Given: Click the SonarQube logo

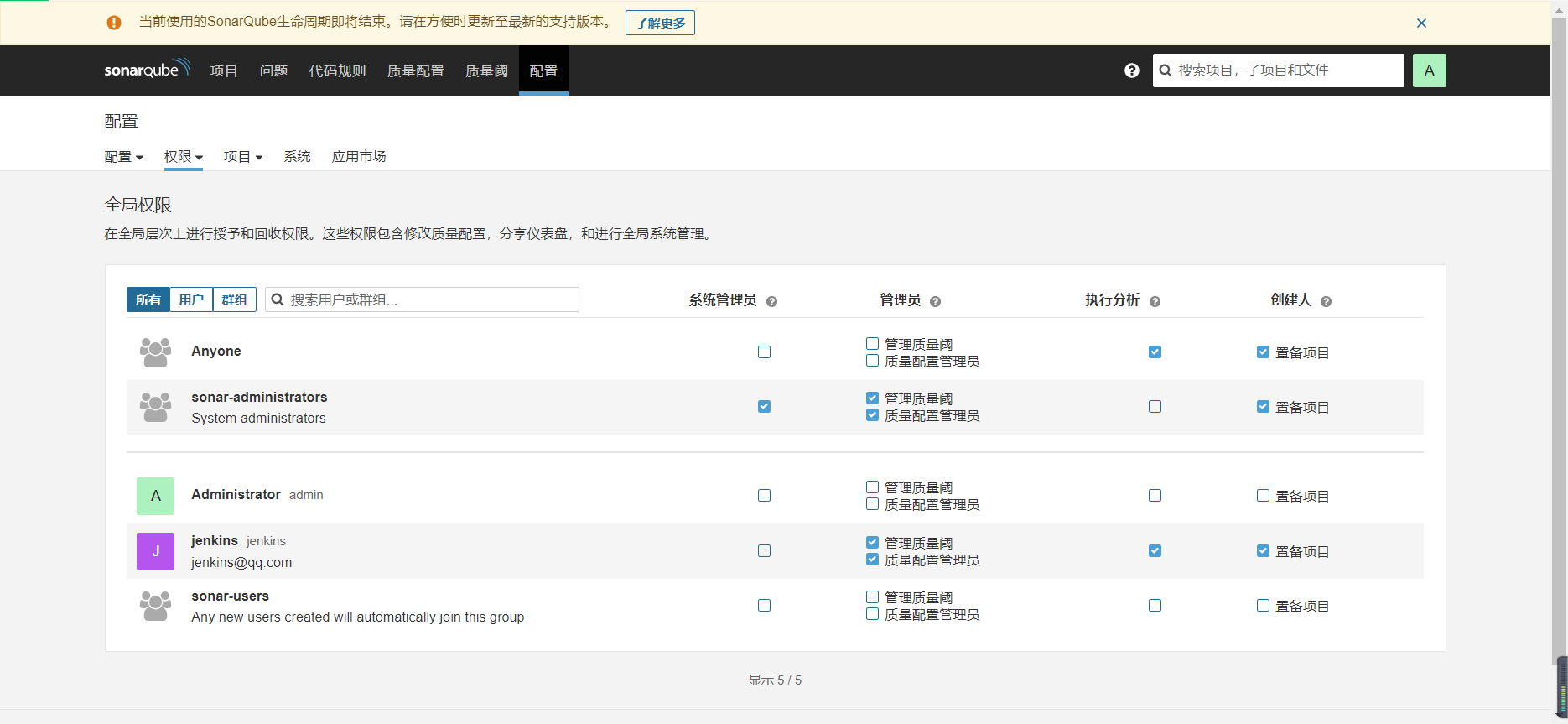Looking at the screenshot, I should click(148, 69).
